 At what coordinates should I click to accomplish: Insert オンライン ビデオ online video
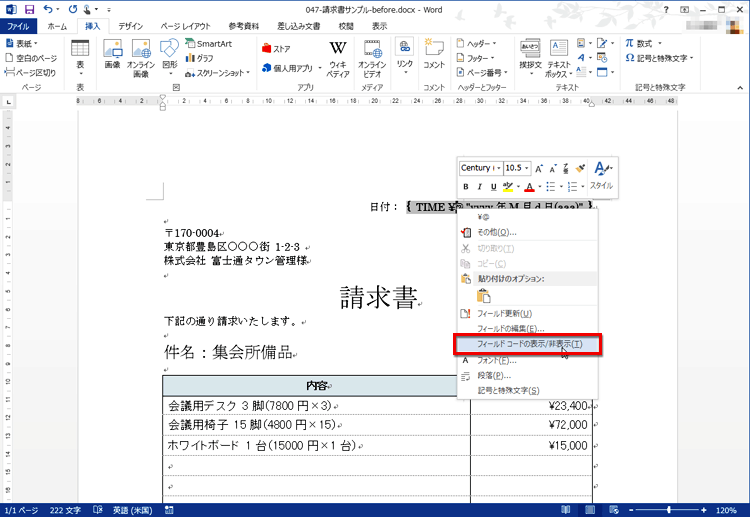[372, 58]
